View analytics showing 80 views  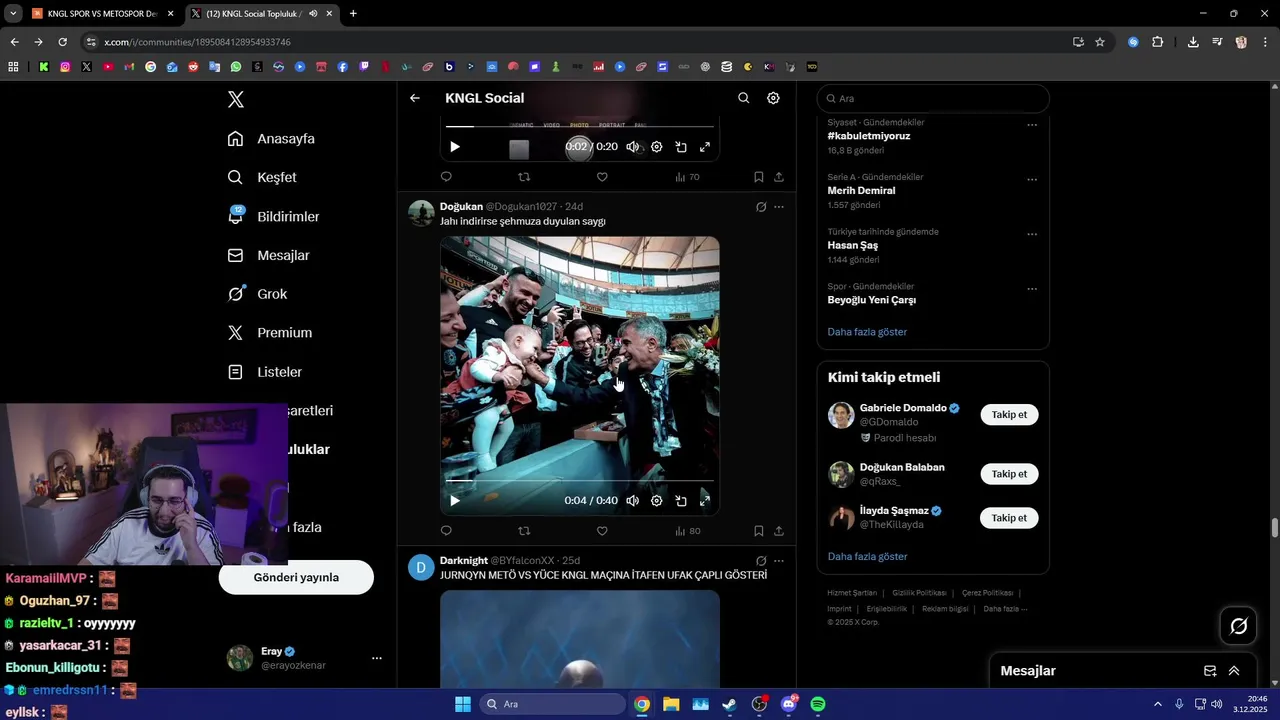[687, 531]
